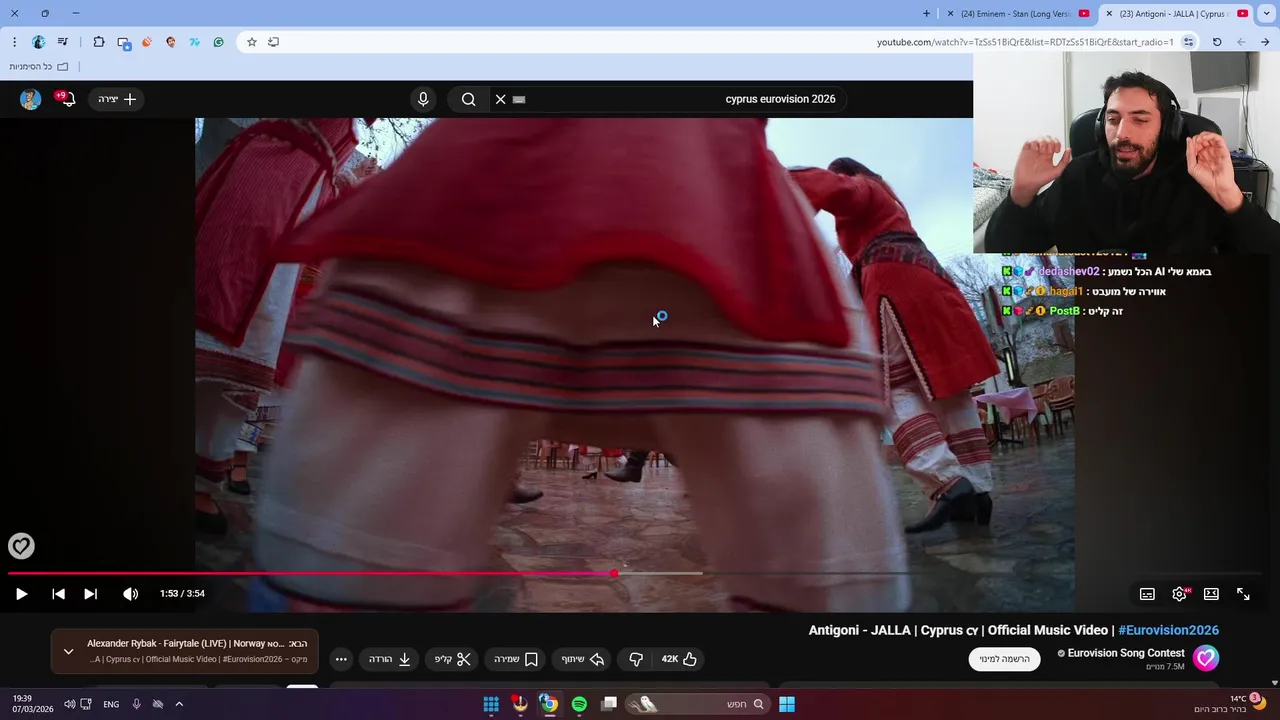Viewport: 1280px width, 720px height.
Task: Toggle subtitles on the video player
Action: click(x=1147, y=594)
